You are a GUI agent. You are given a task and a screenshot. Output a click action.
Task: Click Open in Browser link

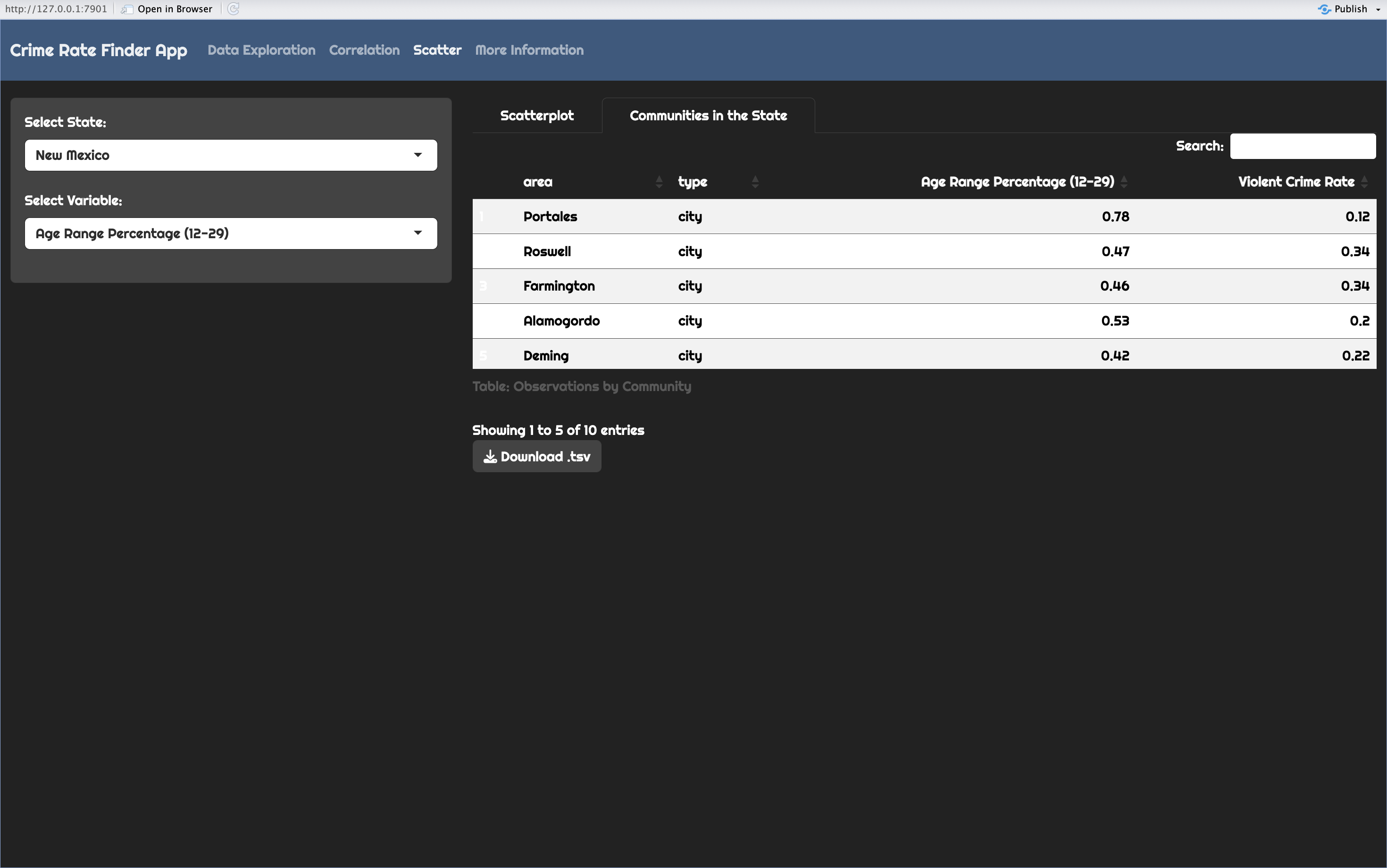(x=175, y=9)
